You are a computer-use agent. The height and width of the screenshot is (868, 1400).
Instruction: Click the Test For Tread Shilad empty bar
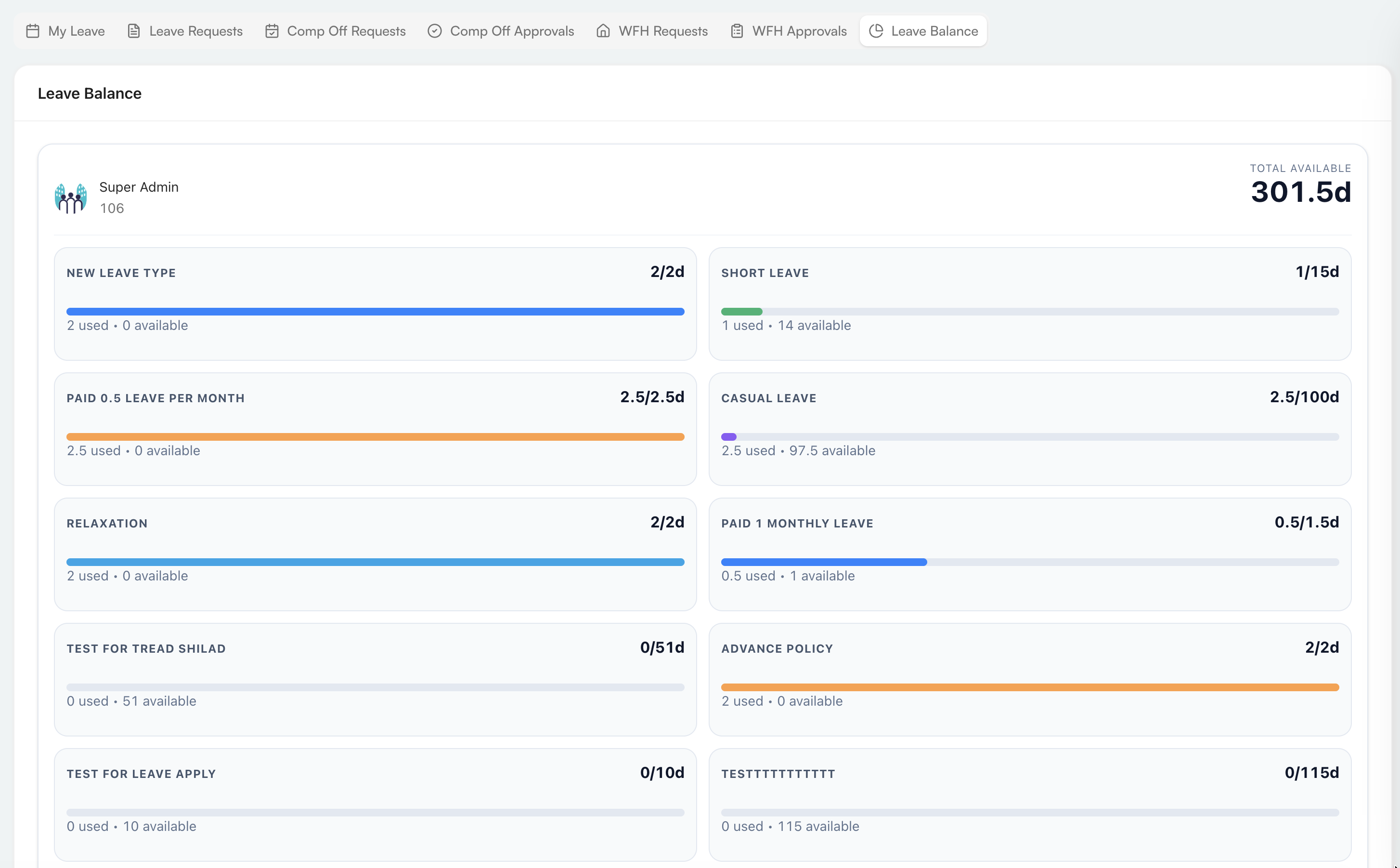(x=375, y=687)
